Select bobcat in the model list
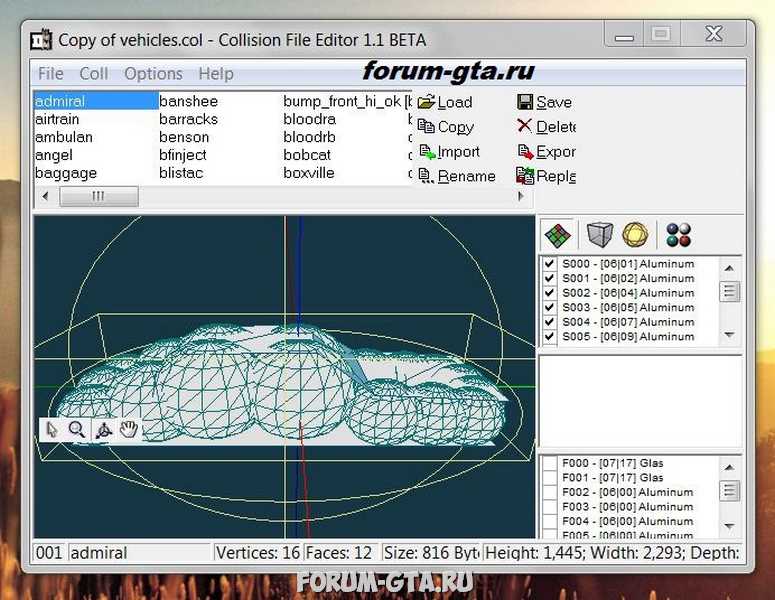 307,155
